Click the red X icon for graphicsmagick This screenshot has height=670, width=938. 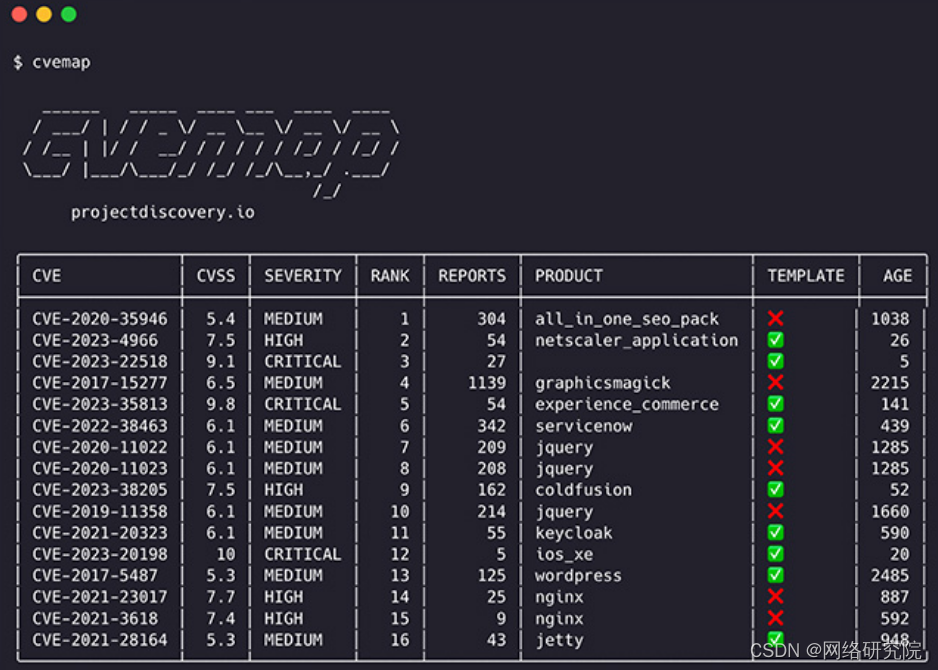coord(775,382)
